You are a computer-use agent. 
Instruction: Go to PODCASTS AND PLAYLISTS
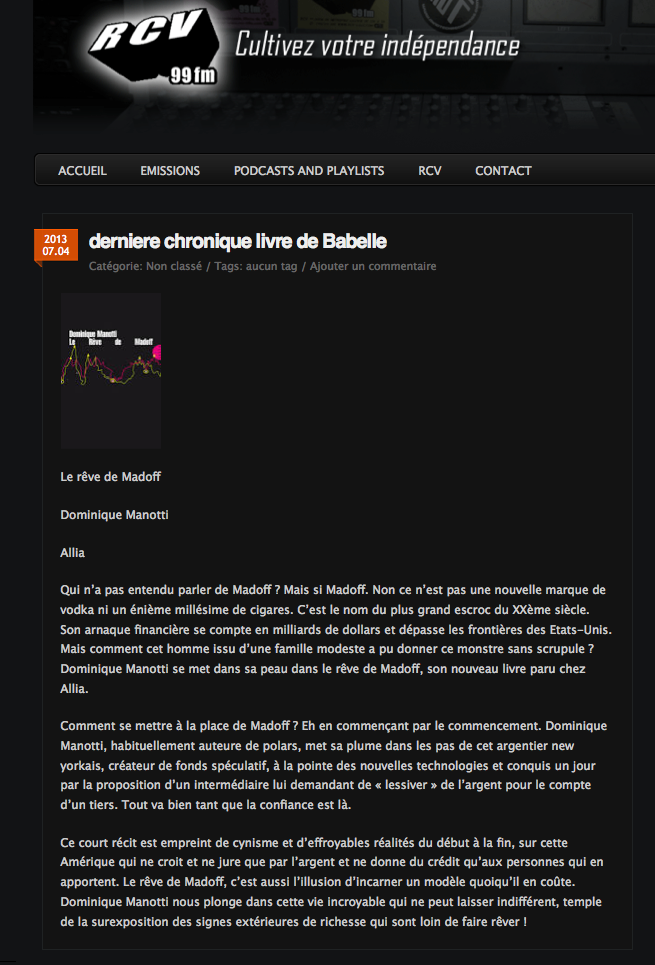point(309,170)
